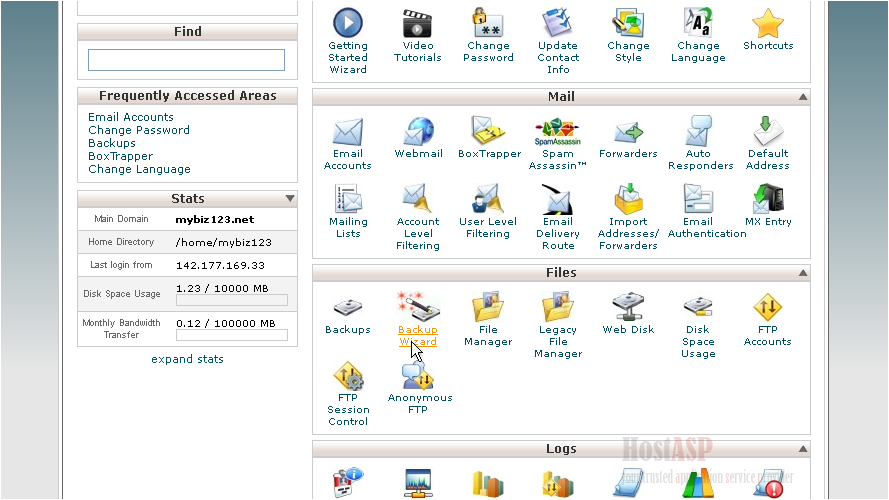Screen dimensions: 889x500
Task: Collapse the Logs section arrow
Action: pyautogui.click(x=802, y=450)
